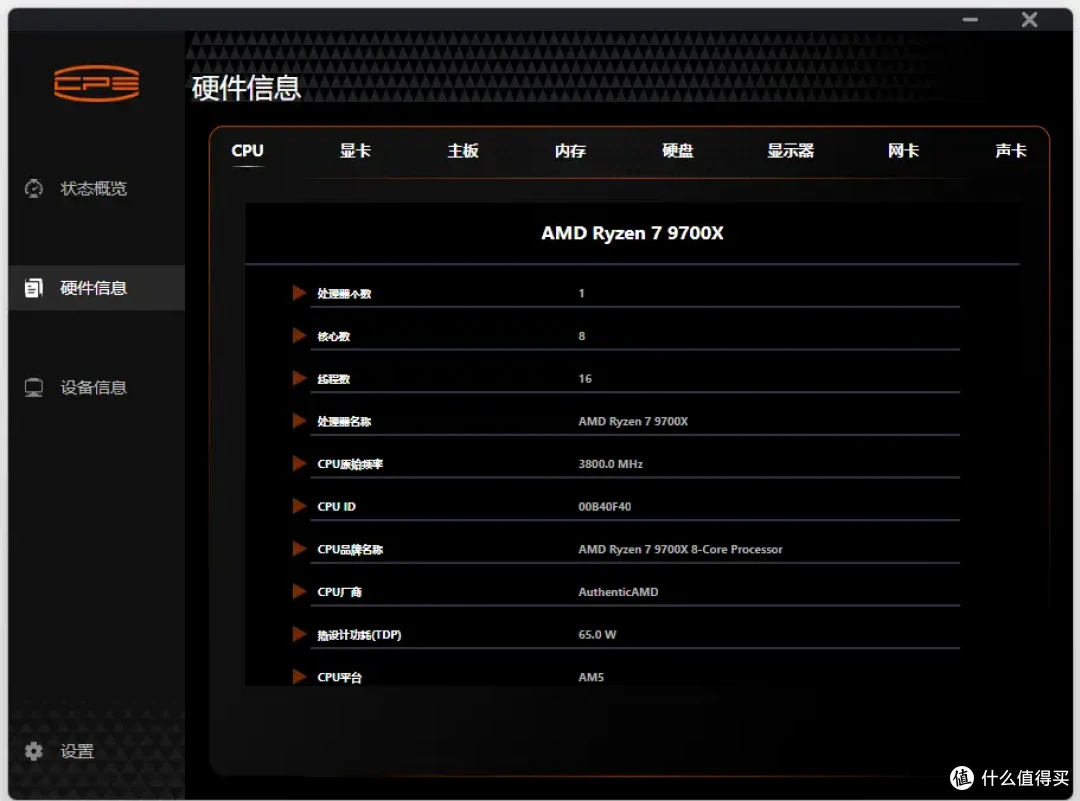Switch to the 内存 tab
The image size is (1080, 801).
pos(570,151)
